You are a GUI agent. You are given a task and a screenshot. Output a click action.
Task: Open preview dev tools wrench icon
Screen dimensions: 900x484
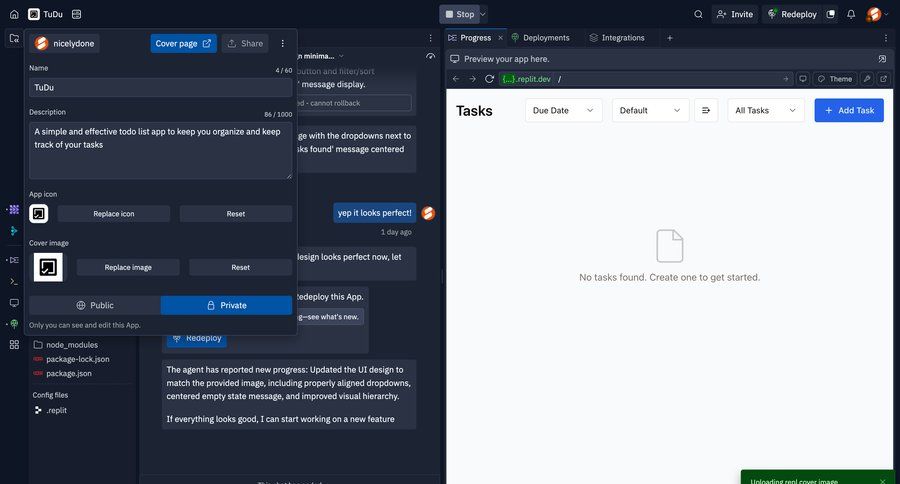867,79
